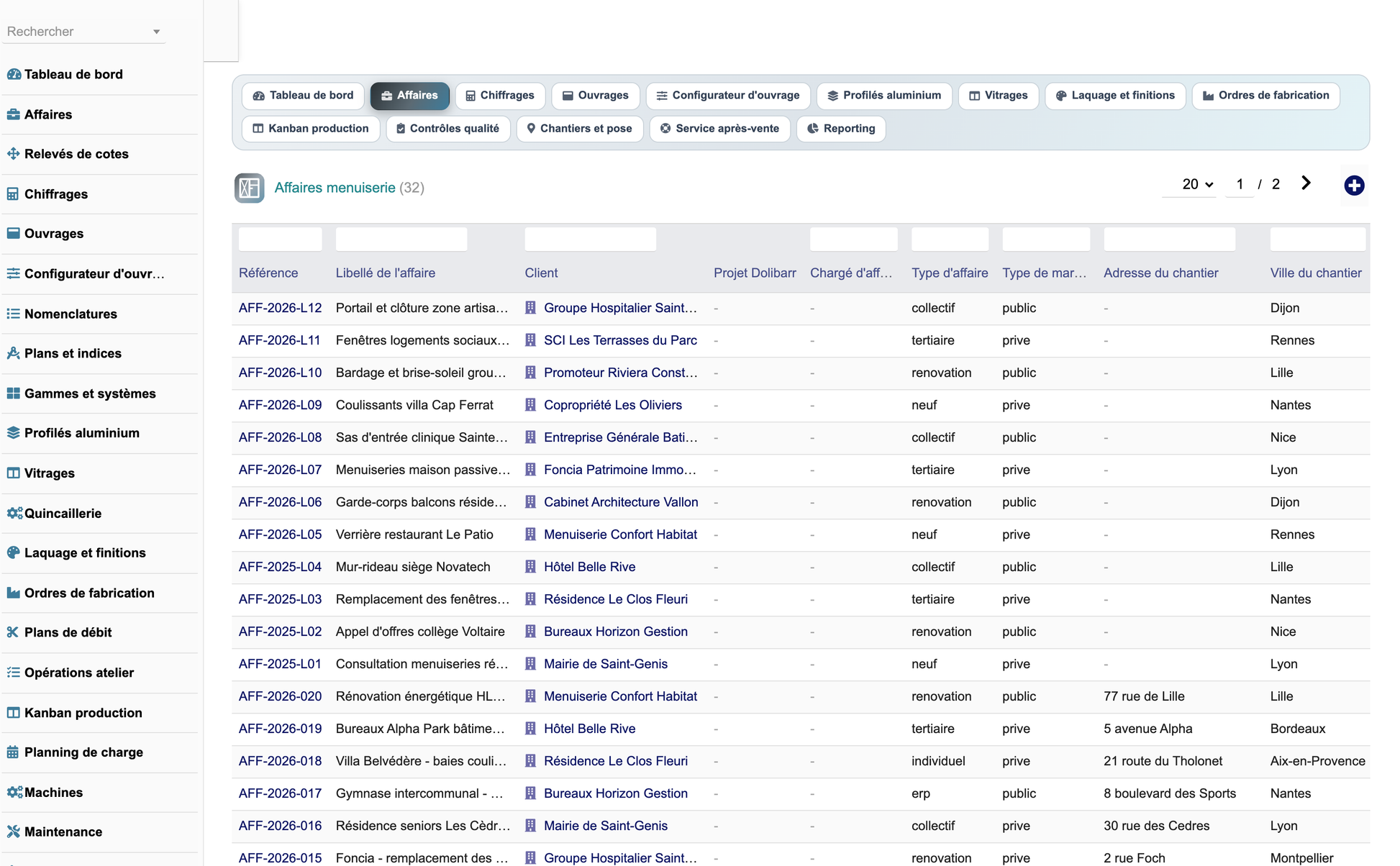Click the Affaires menuiserie title
1400x866 pixels.
coord(335,188)
